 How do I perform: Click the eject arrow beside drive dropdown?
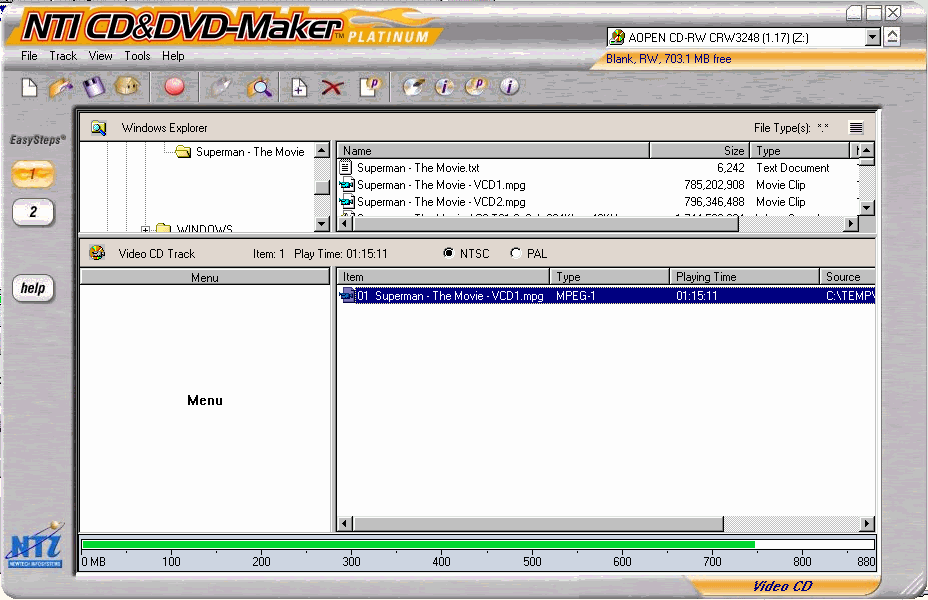click(x=892, y=37)
